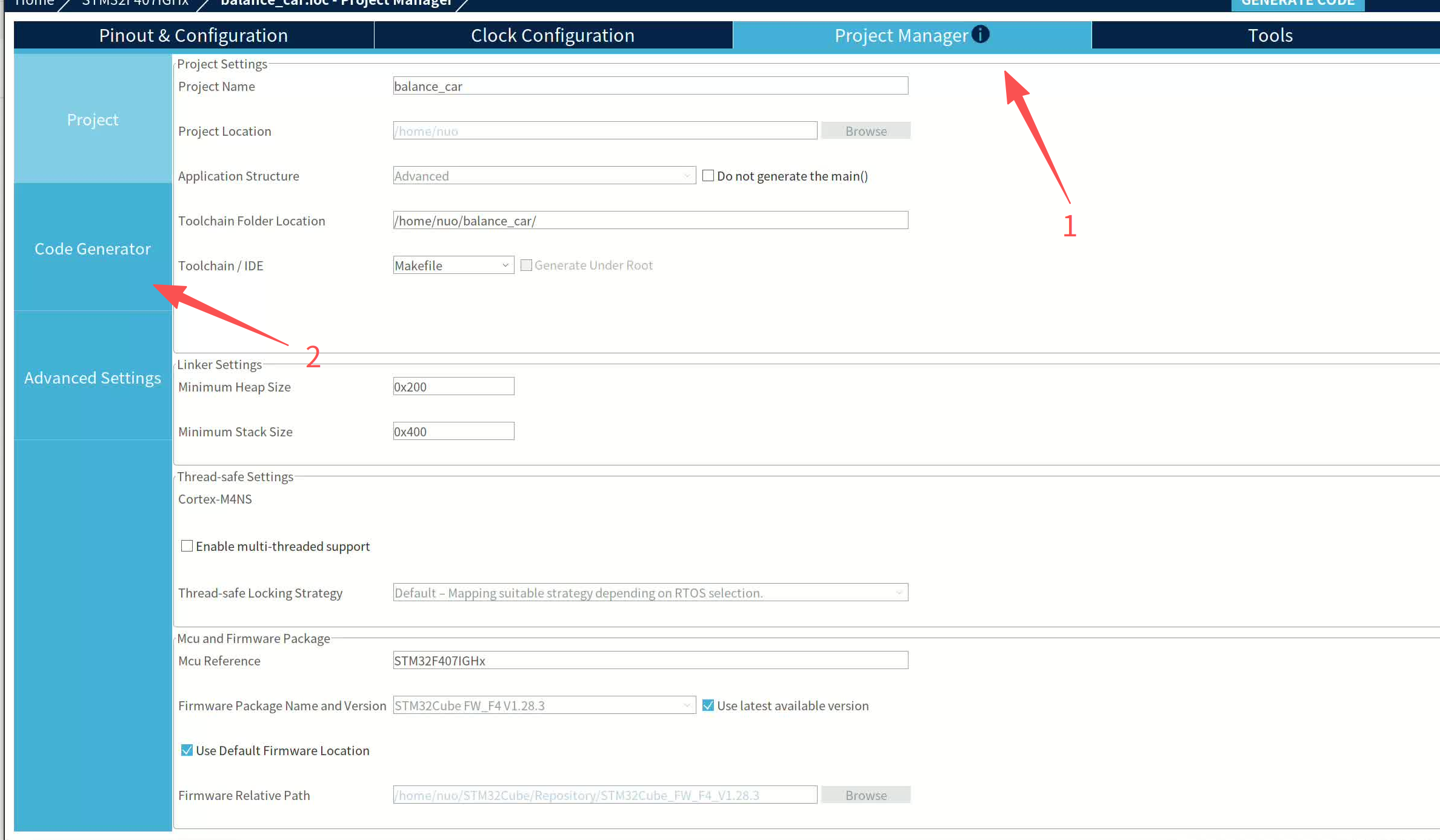Click the Home breadcrumb

click(35, 3)
